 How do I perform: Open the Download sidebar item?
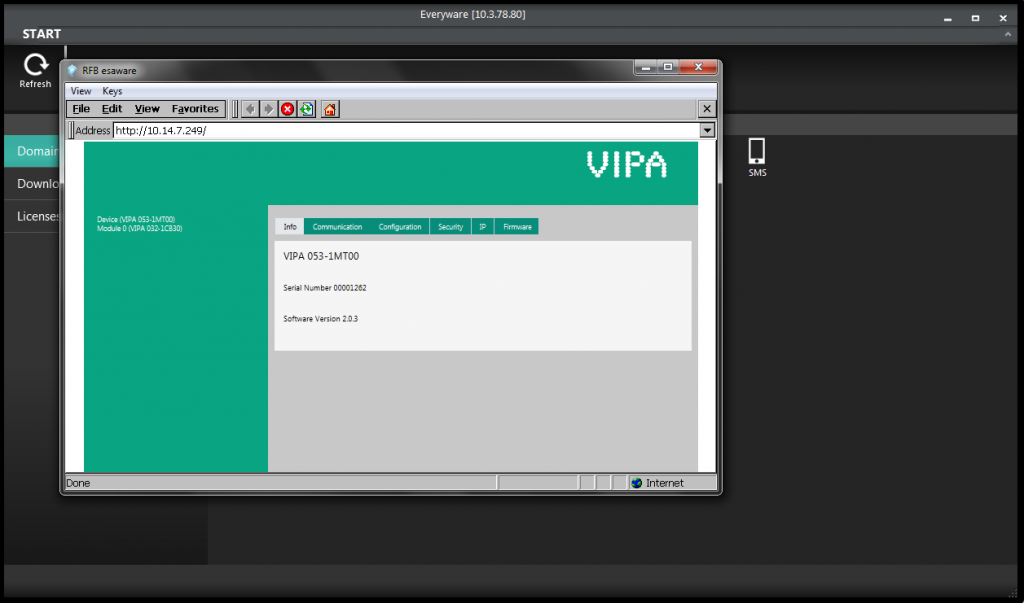(33, 184)
